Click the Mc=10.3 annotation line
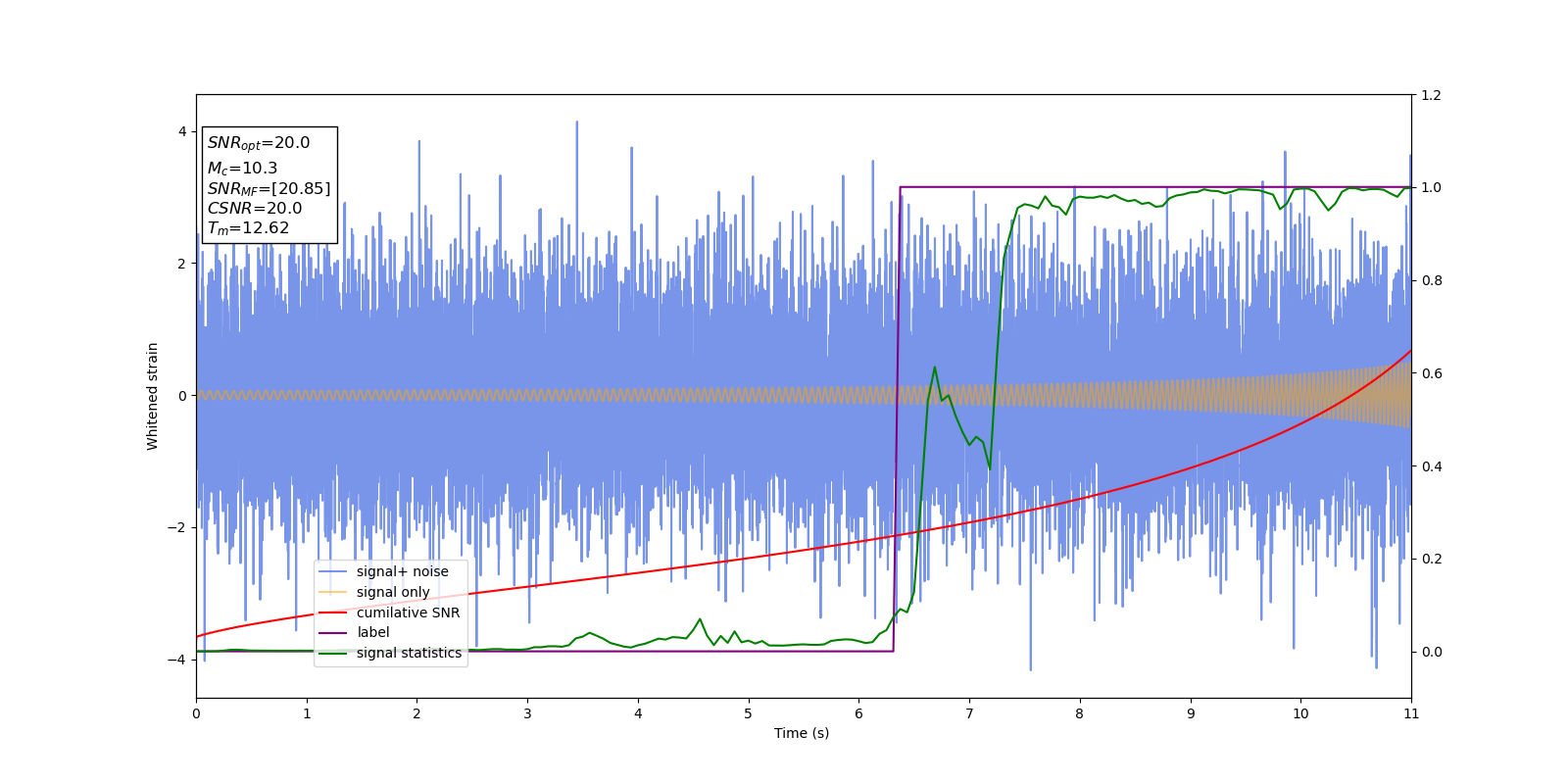The image size is (1568, 784). pyautogui.click(x=242, y=169)
